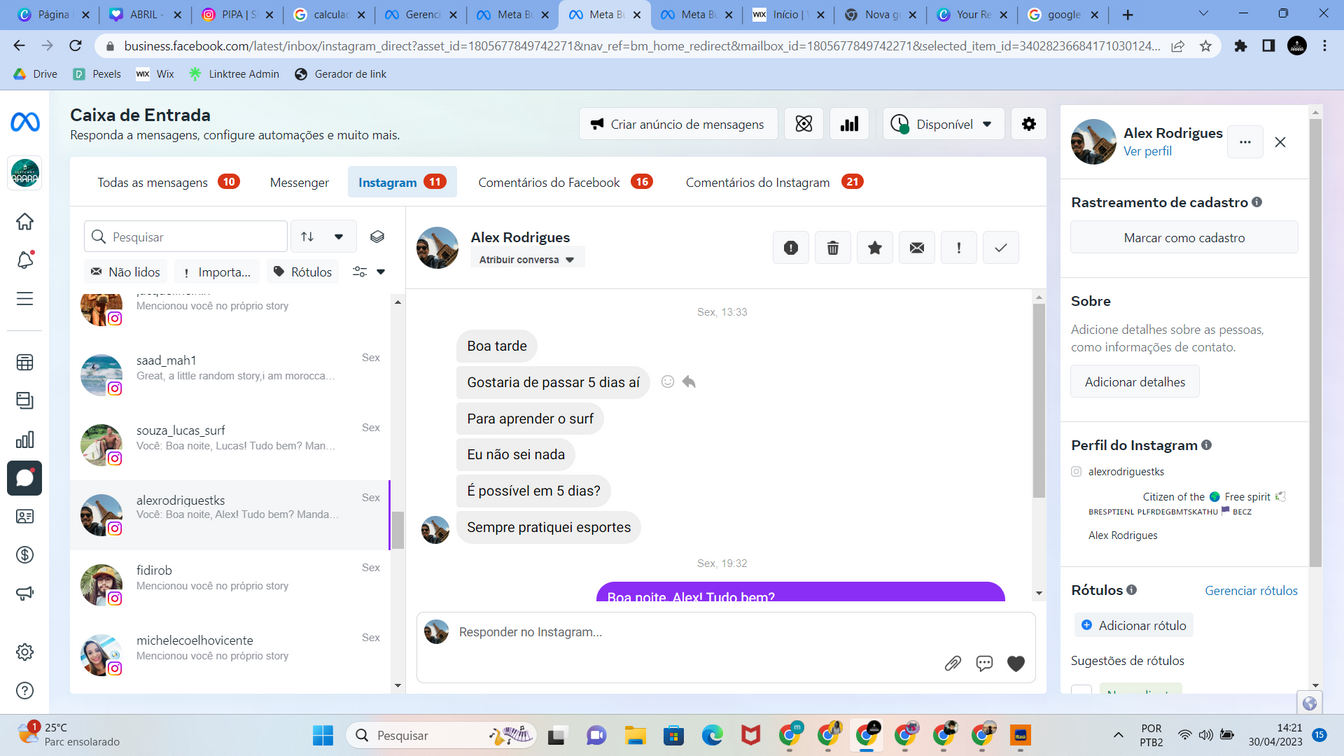The width and height of the screenshot is (1344, 756).
Task: Click the conversation list vertical scrollbar
Action: [x=398, y=530]
